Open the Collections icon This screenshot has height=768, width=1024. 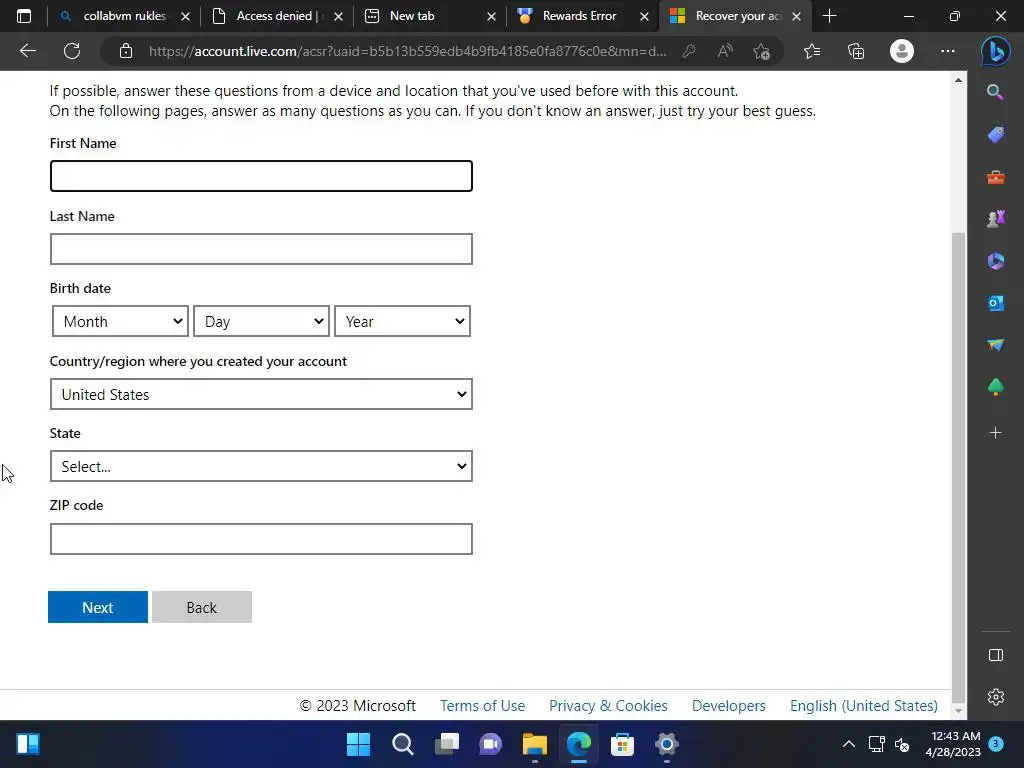pyautogui.click(x=856, y=51)
